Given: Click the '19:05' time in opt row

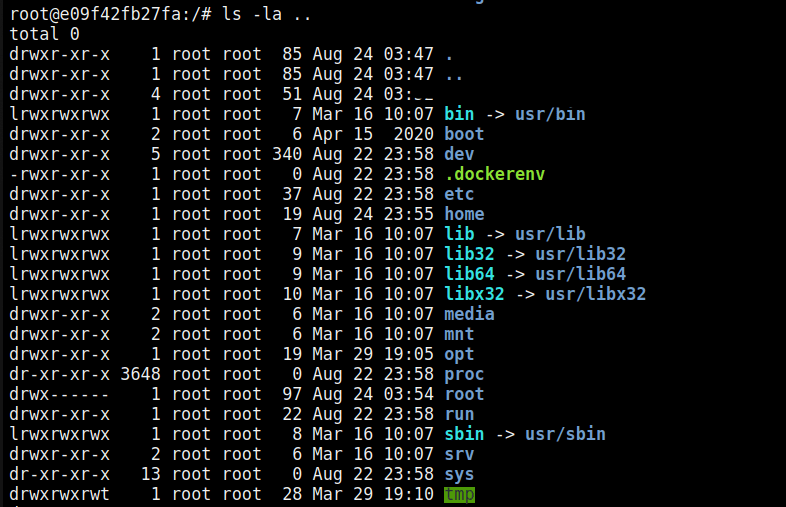Looking at the screenshot, I should pos(409,354).
